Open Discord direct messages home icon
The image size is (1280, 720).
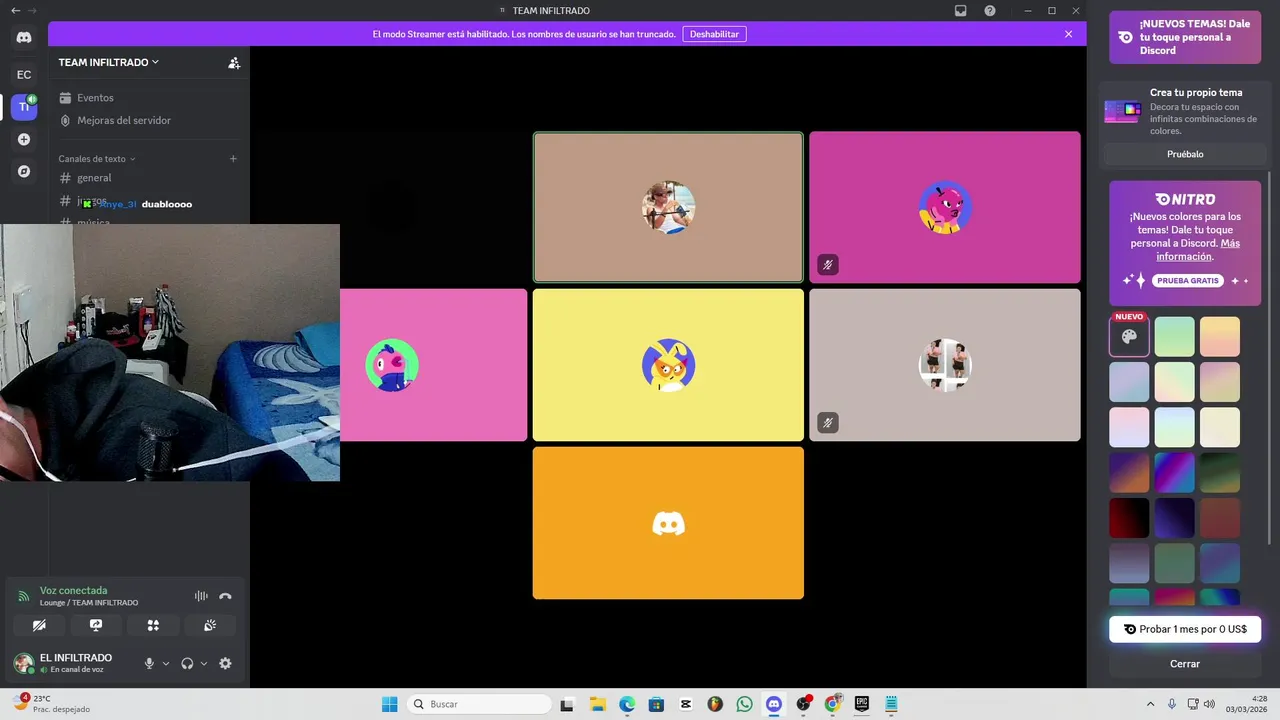(x=24, y=38)
